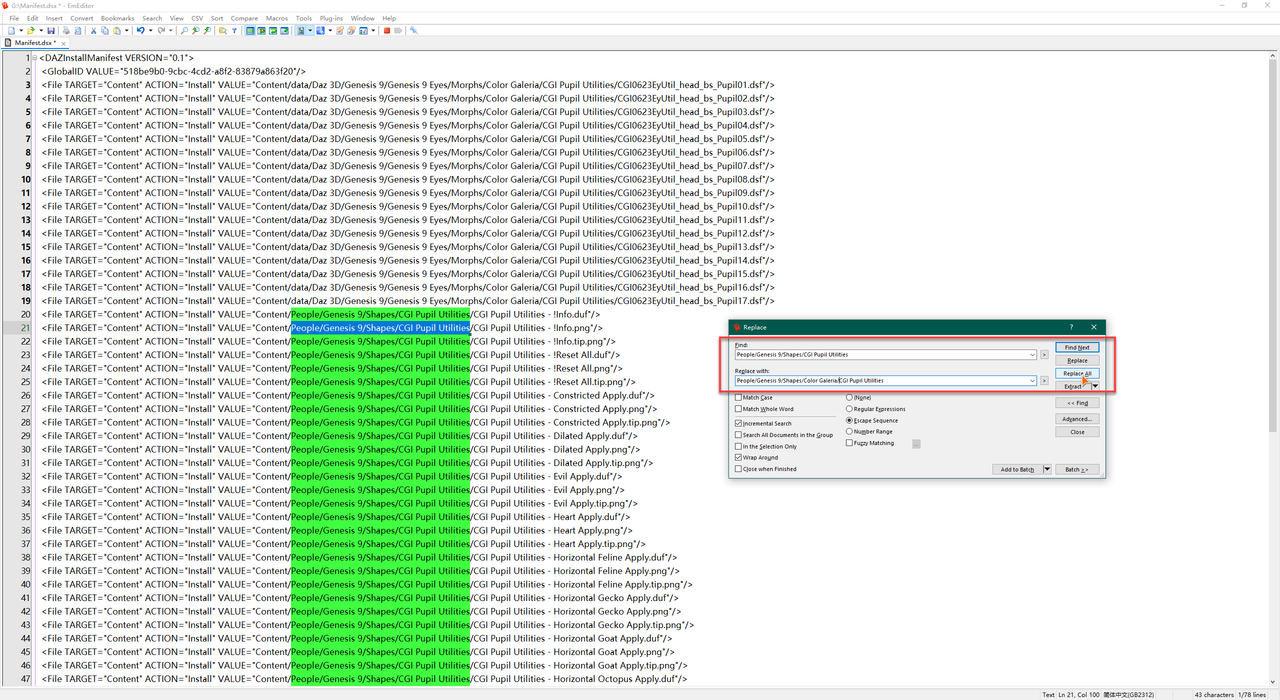The height and width of the screenshot is (700, 1280).
Task: Click the << Find button
Action: (1077, 403)
